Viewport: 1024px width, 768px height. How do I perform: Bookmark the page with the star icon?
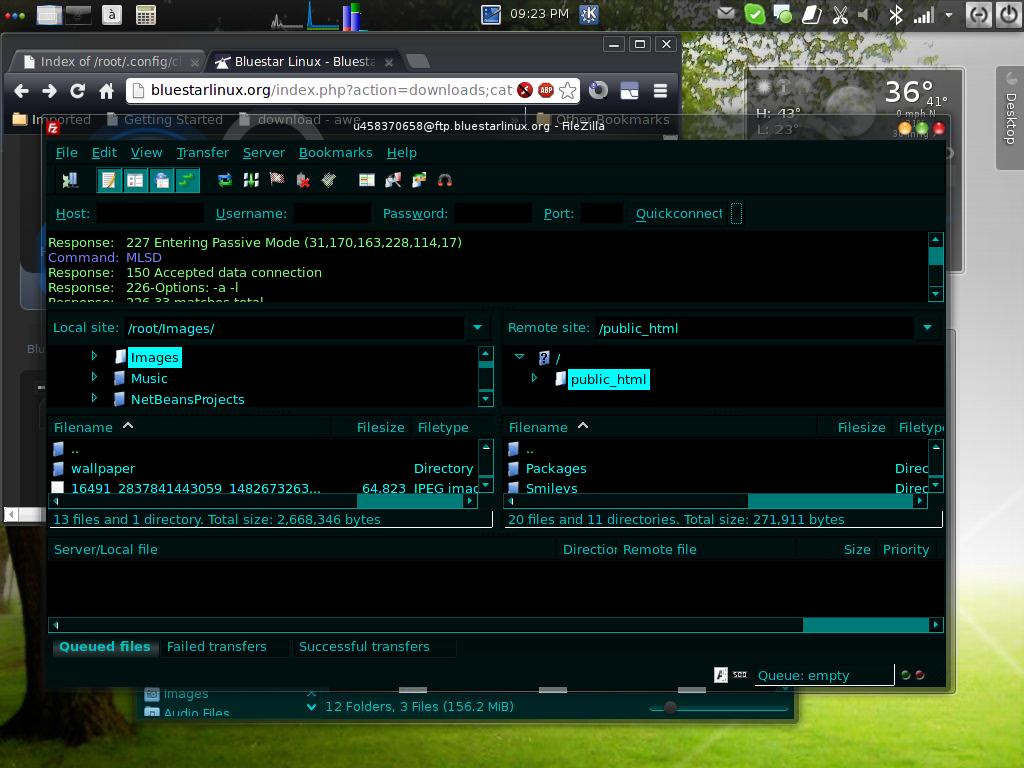coord(568,90)
